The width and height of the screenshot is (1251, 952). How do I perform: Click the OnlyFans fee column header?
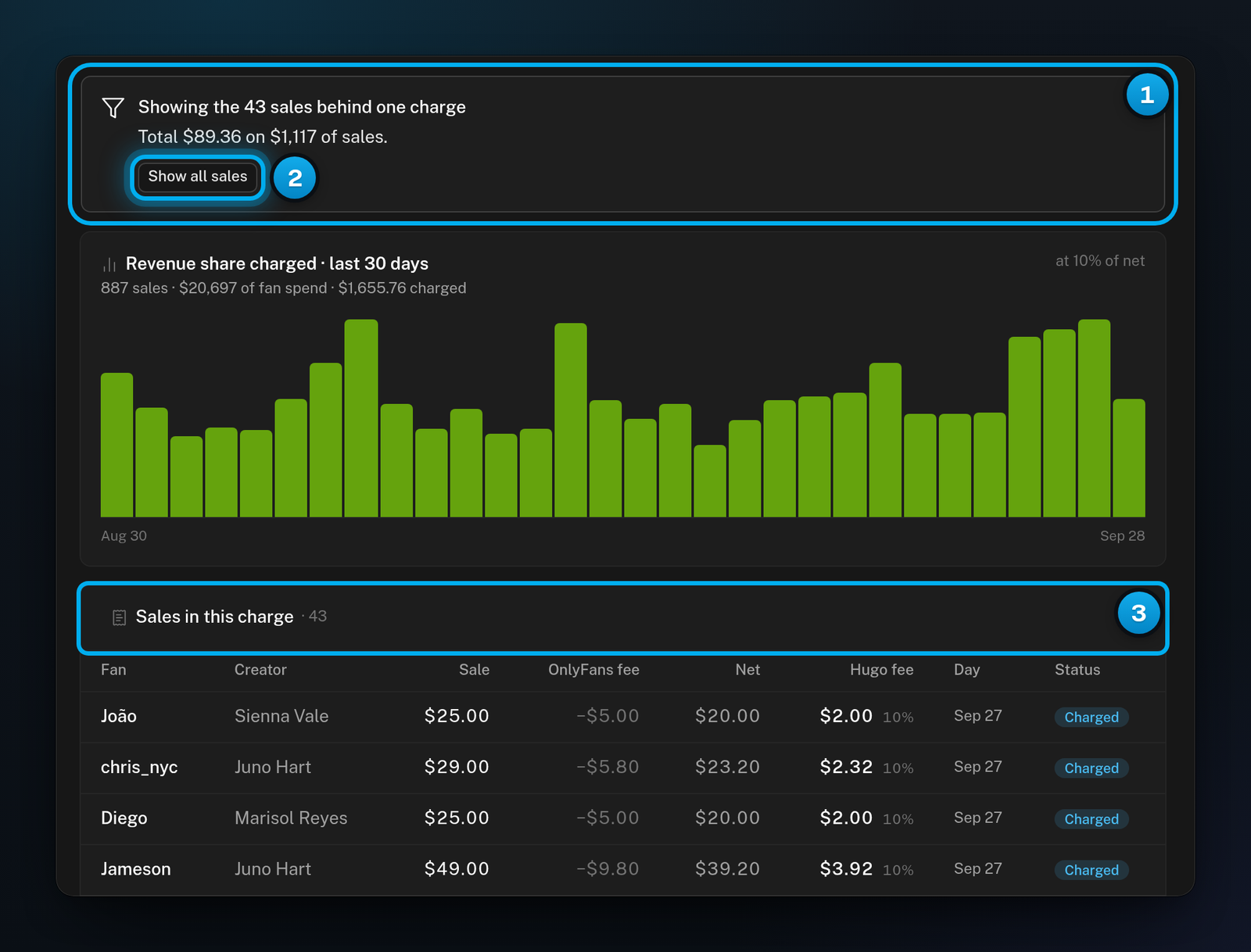pos(593,670)
